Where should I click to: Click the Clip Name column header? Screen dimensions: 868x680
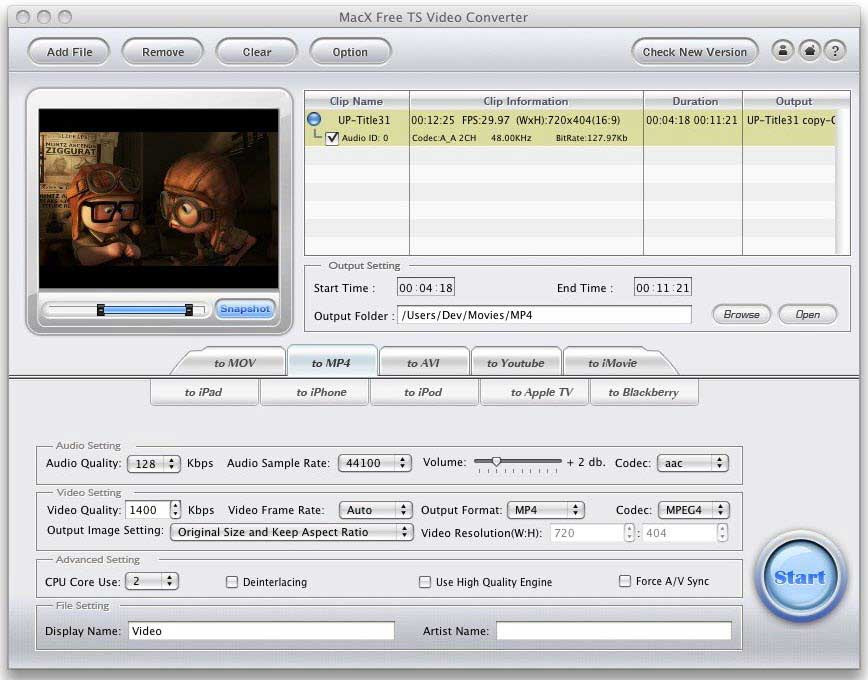point(356,101)
